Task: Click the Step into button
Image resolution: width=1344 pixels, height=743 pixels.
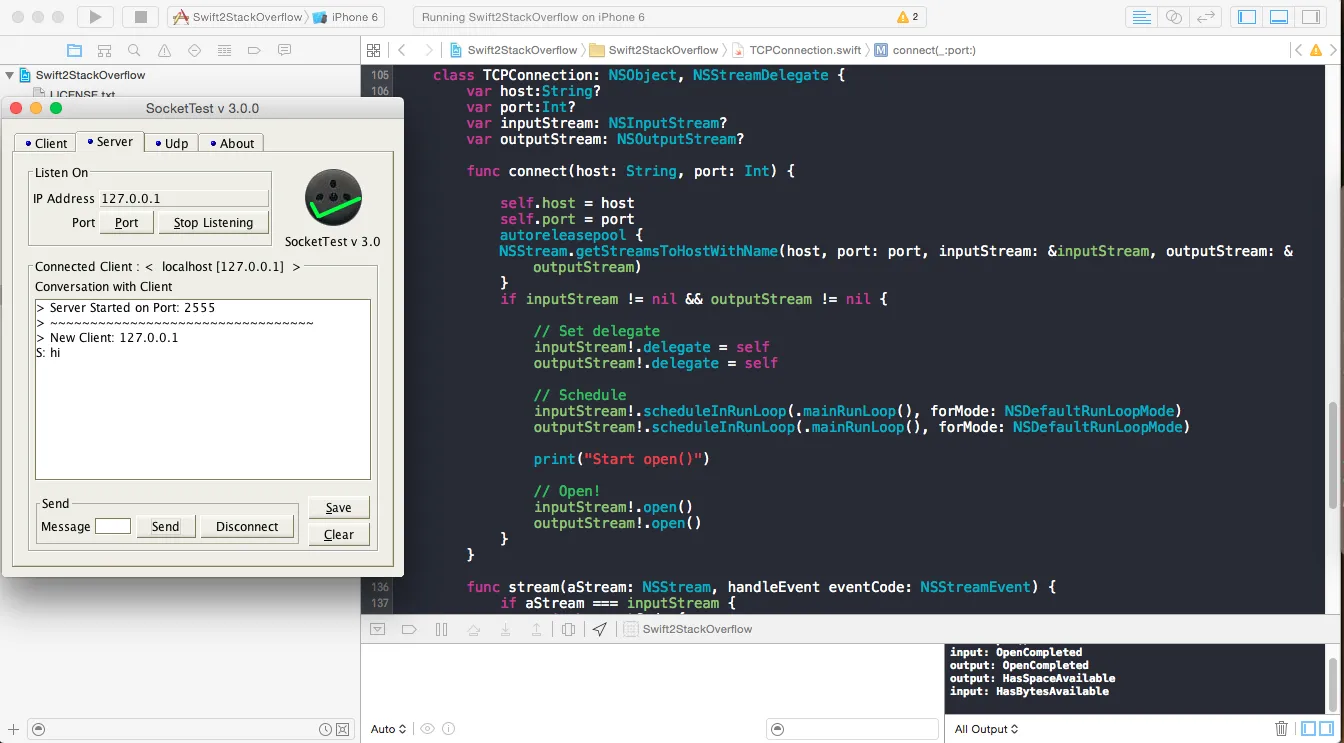Action: coord(505,629)
